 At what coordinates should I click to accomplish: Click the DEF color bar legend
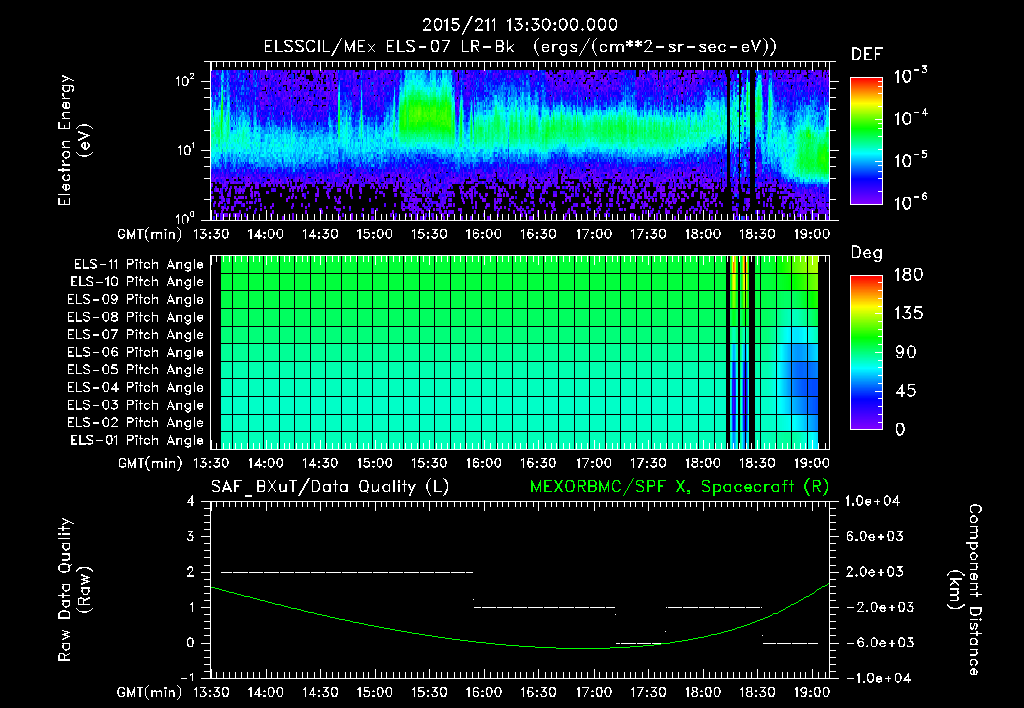pyautogui.click(x=866, y=141)
